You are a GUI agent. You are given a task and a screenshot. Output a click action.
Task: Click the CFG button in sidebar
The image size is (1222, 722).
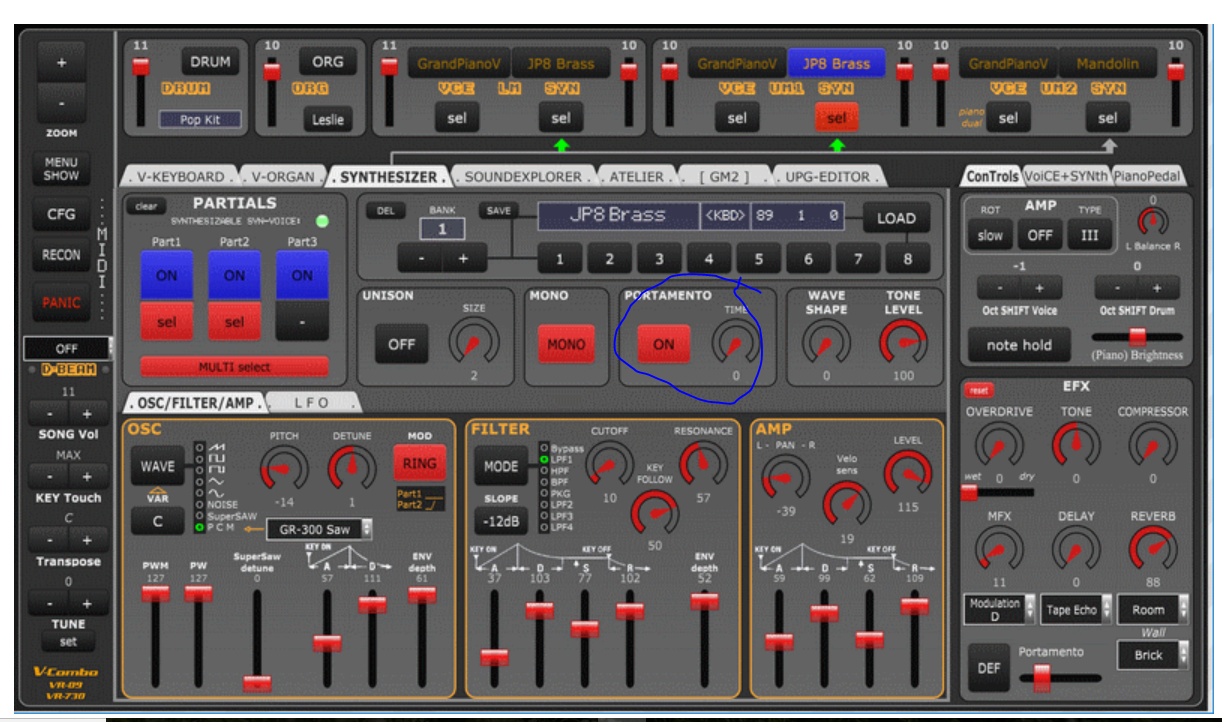[61, 214]
